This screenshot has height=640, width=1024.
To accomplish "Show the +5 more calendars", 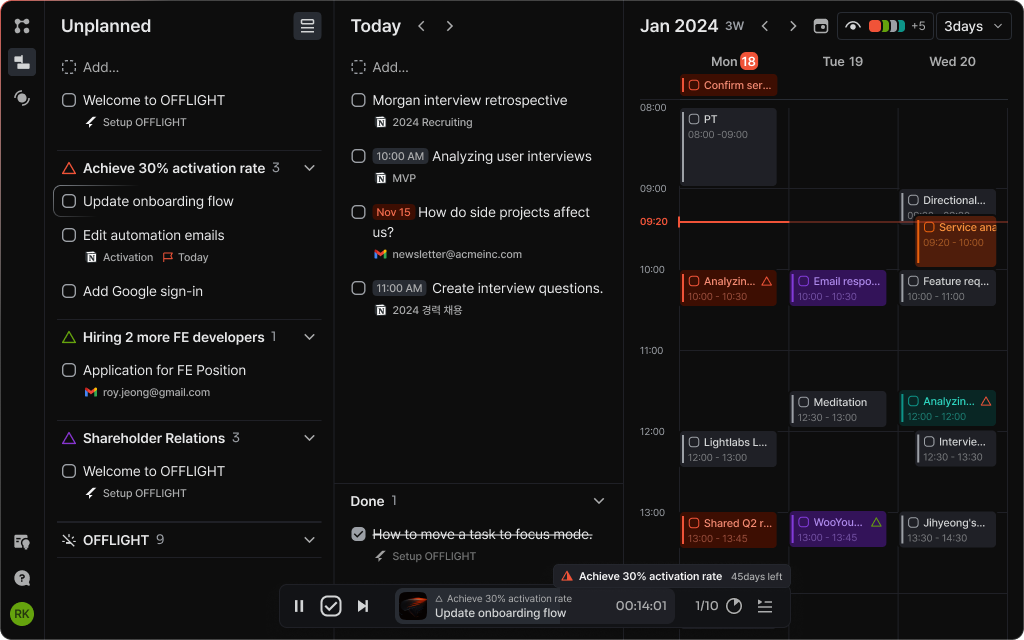I will point(918,26).
